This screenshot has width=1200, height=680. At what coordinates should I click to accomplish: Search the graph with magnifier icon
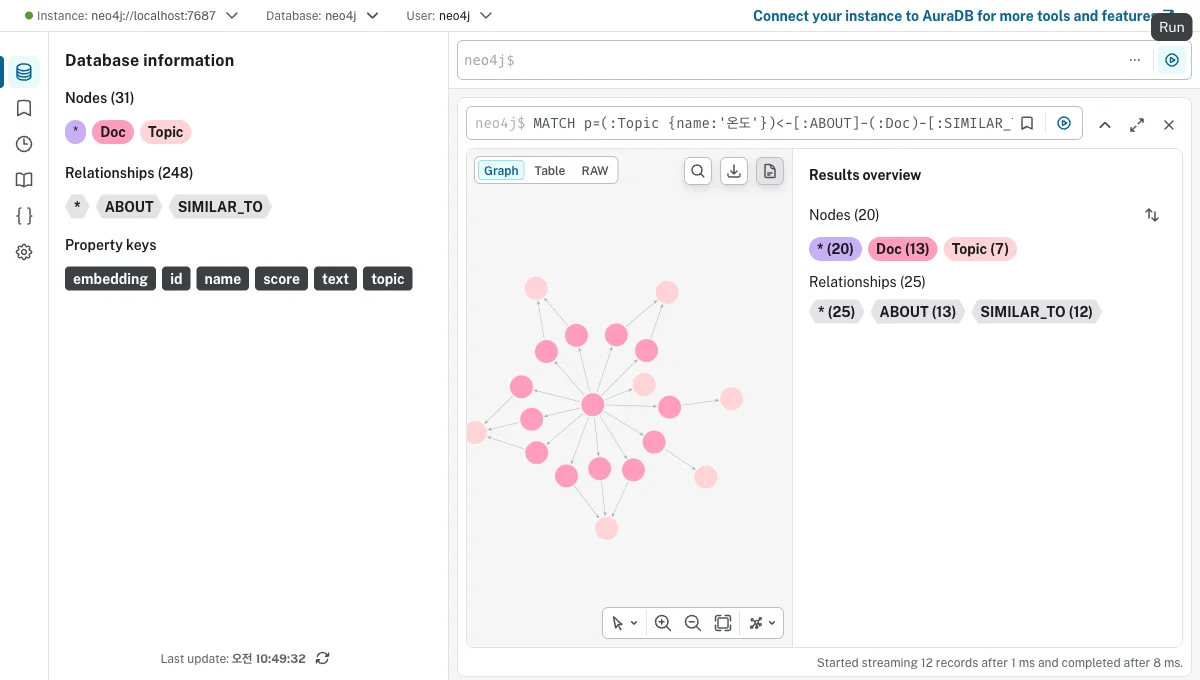(x=698, y=171)
